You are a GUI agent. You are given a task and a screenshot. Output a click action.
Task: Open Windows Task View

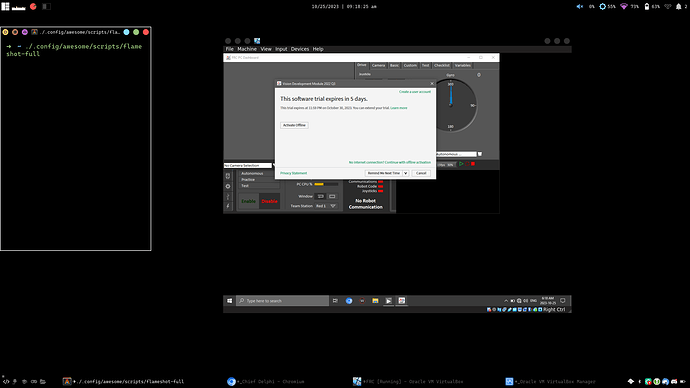pos(335,301)
